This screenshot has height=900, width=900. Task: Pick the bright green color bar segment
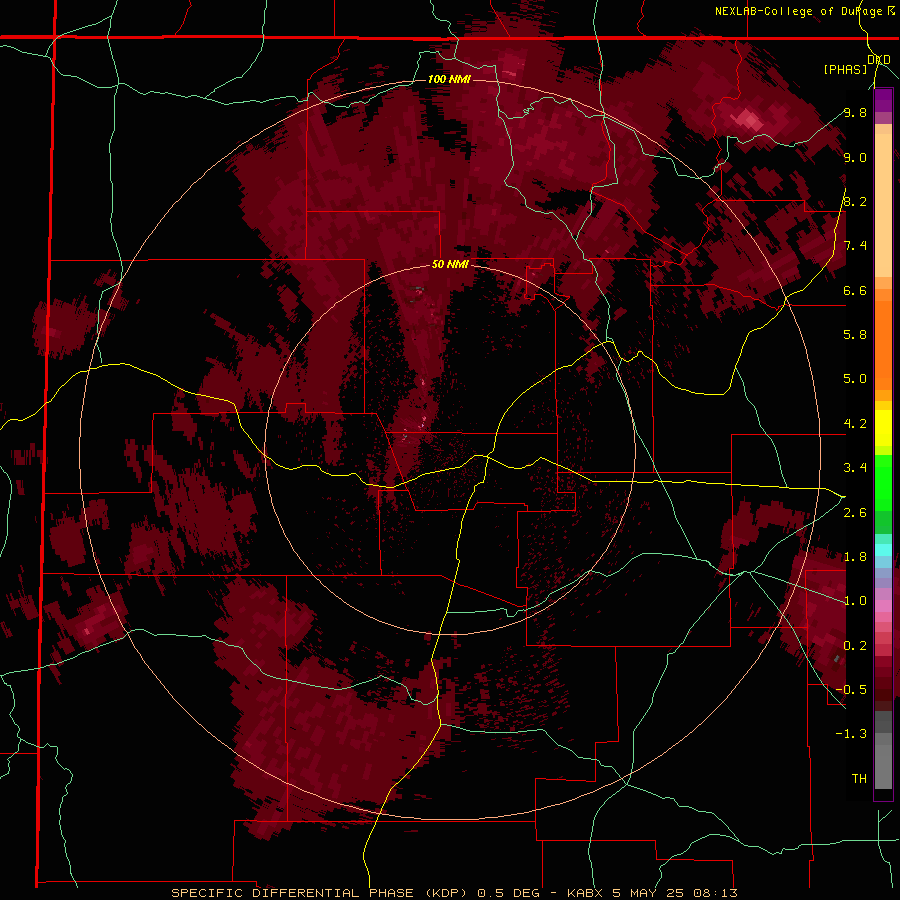coord(883,483)
